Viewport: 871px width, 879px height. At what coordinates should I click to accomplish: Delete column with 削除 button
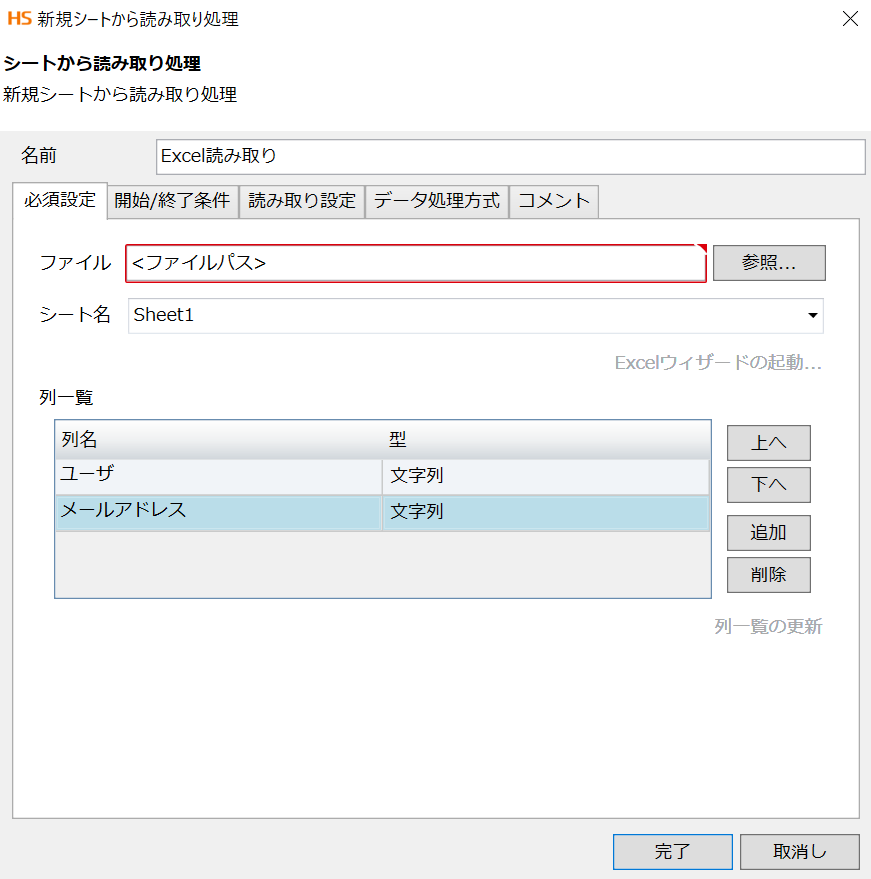(x=768, y=575)
